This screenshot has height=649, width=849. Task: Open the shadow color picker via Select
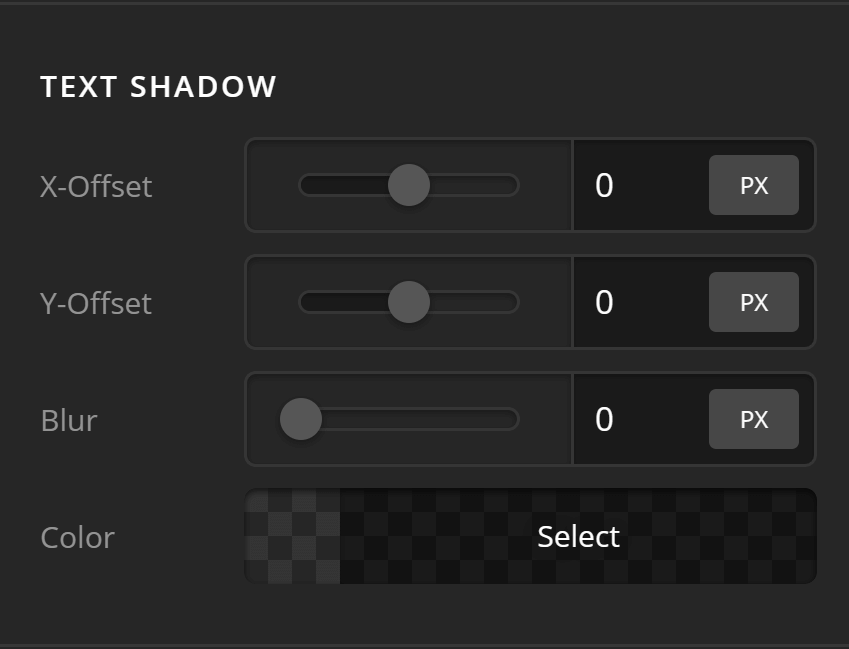tap(577, 536)
